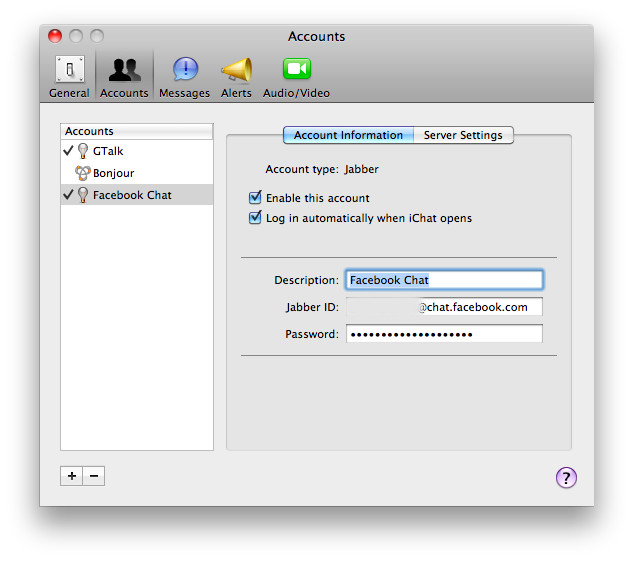Open the Audio/Video preferences pane
634x561 pixels.
pos(296,76)
